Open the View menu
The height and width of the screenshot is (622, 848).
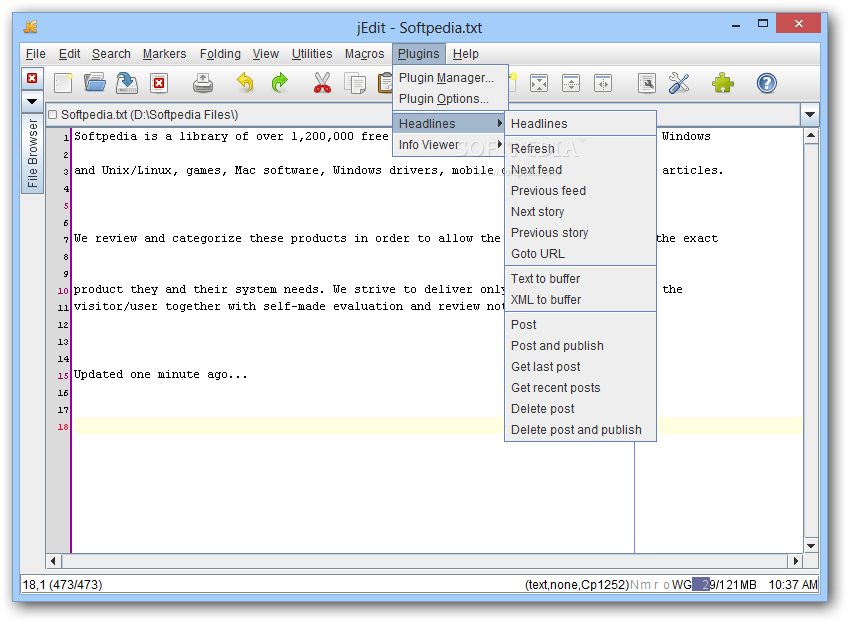266,54
